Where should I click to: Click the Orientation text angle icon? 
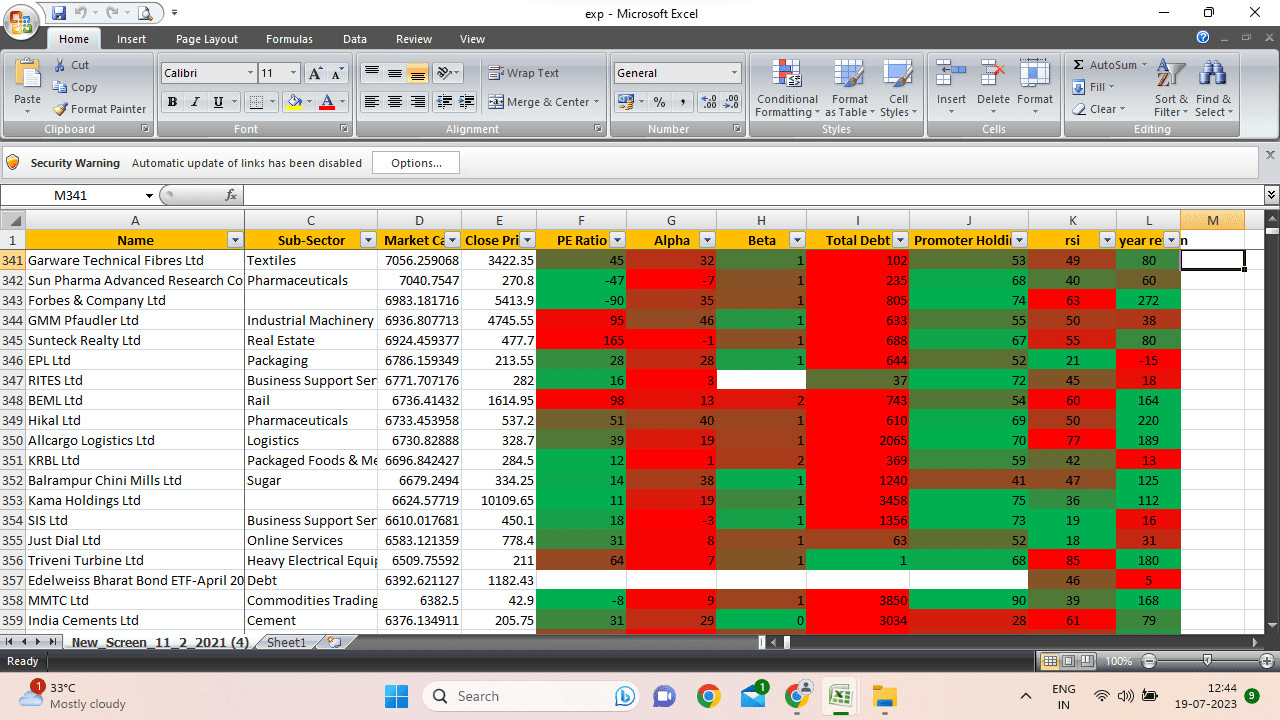point(445,73)
